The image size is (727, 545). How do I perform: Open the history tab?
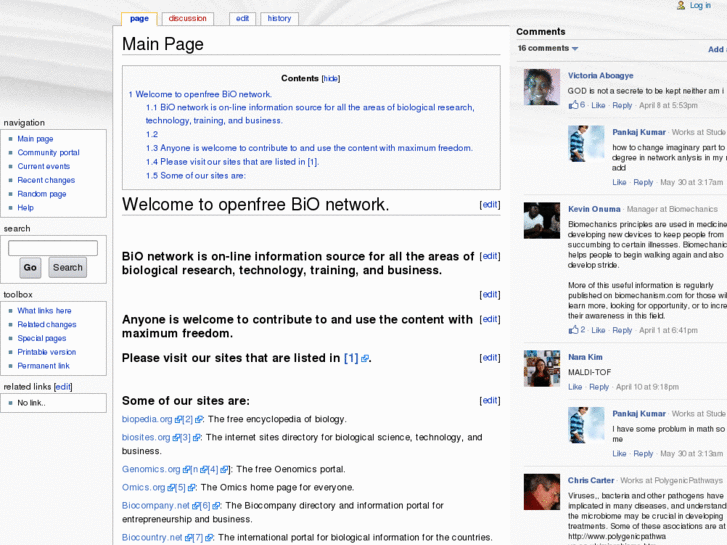point(279,19)
